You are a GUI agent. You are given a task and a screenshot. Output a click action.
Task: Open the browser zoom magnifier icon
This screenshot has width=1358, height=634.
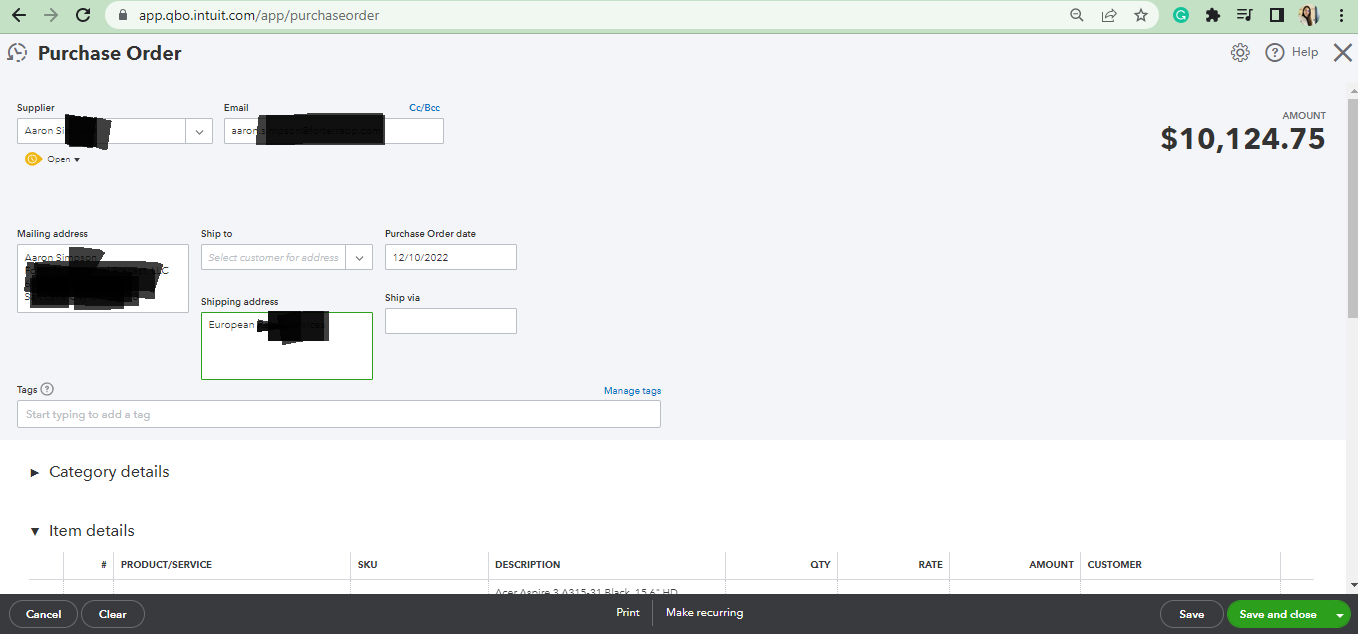[1077, 15]
